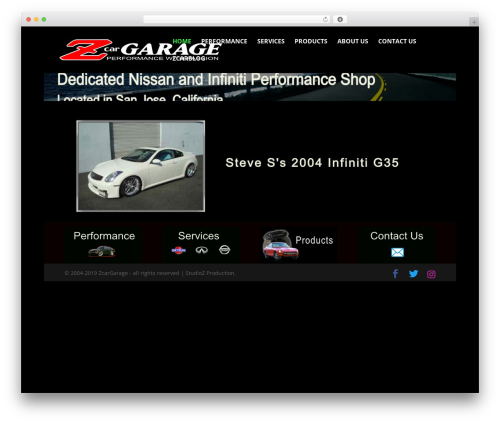Screen dimensions: 500x423
Task: Click the Dedicated Nissan and Infiniti banner
Action: point(250,87)
